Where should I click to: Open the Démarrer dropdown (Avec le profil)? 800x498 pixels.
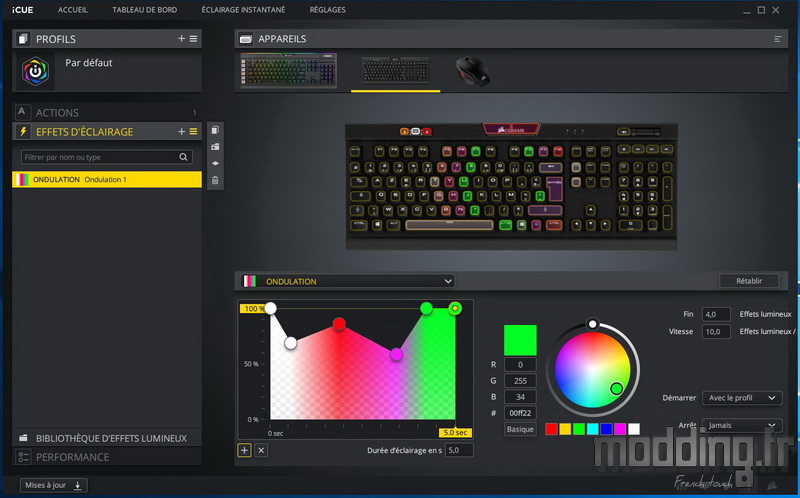pyautogui.click(x=742, y=398)
